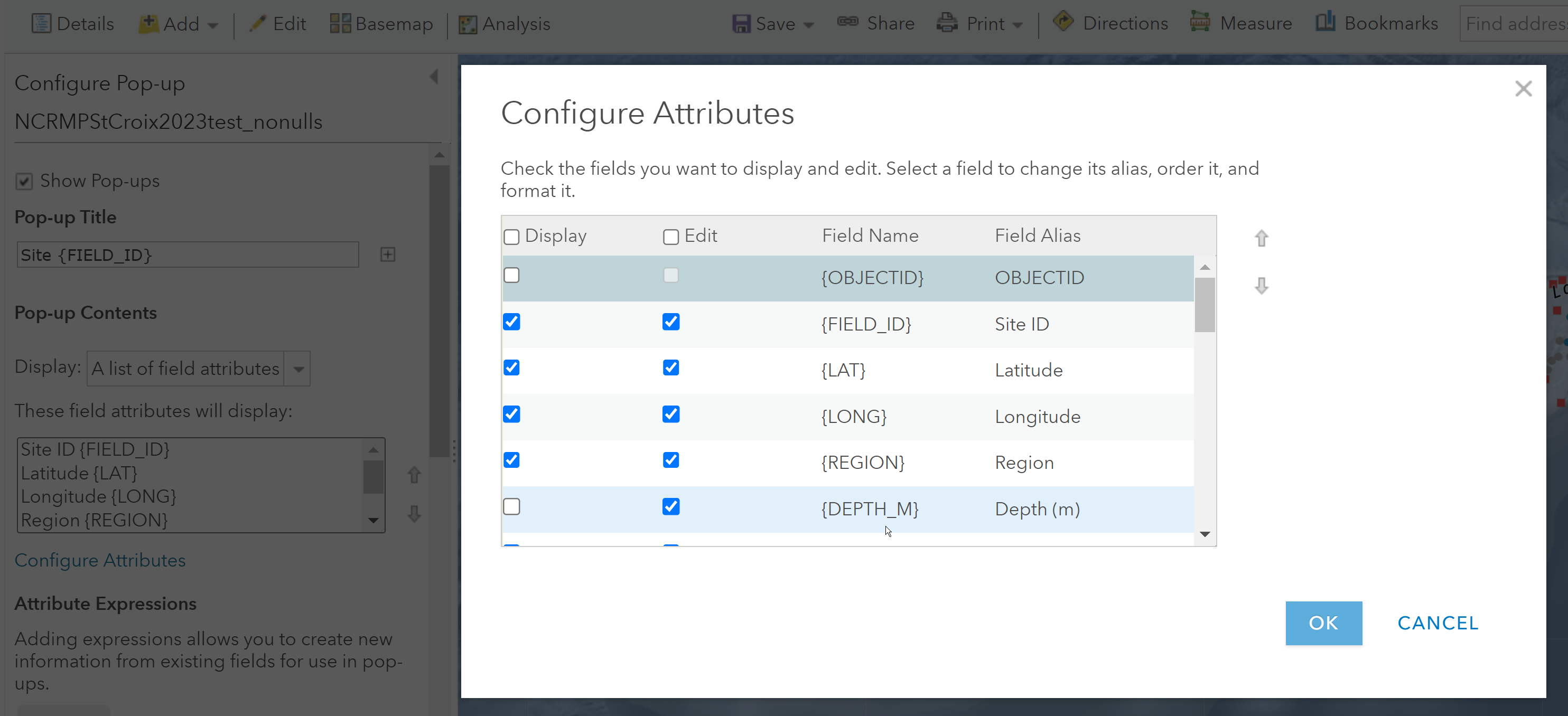This screenshot has height=716, width=1568.
Task: Click the attributes table vertical scrollbar thumb
Action: click(x=1205, y=305)
